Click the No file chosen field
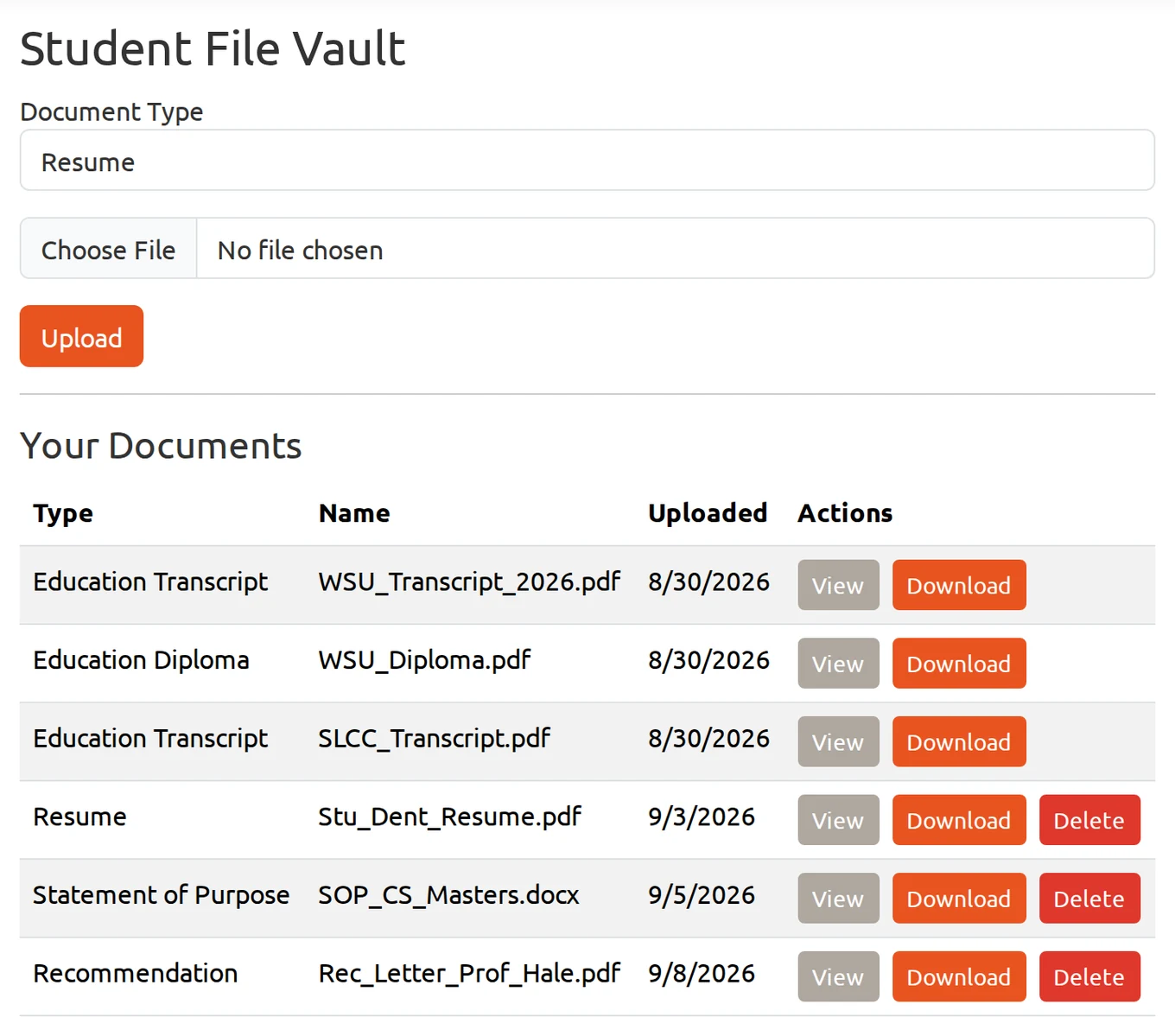 (x=676, y=249)
